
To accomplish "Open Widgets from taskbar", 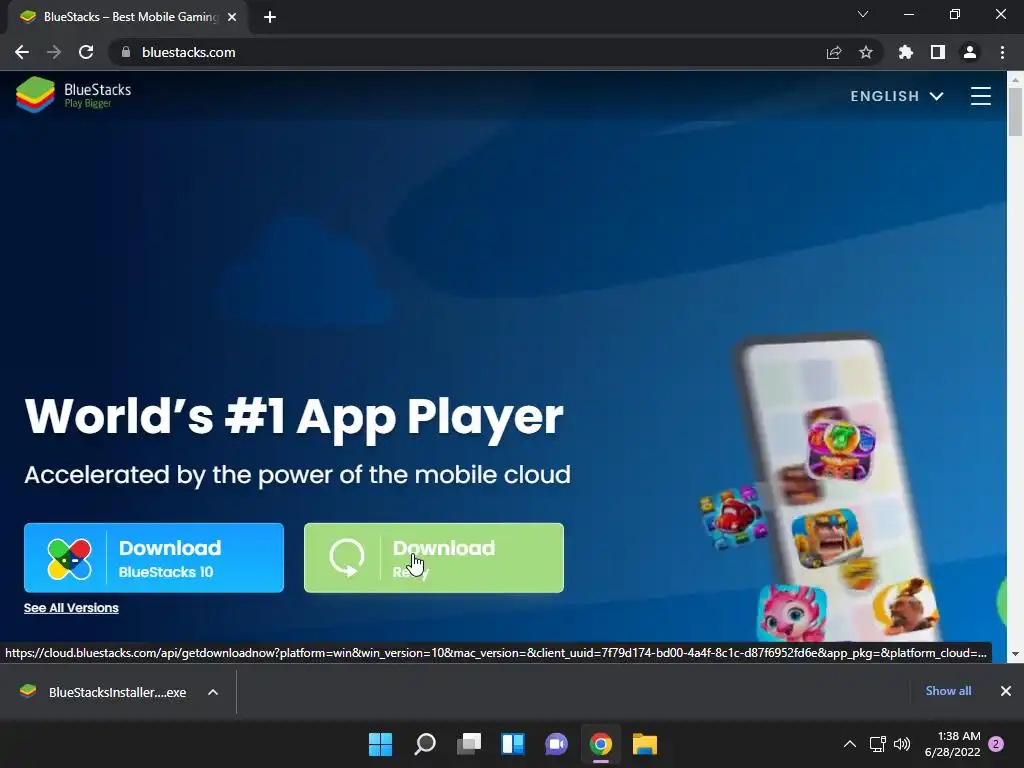I will click(513, 744).
